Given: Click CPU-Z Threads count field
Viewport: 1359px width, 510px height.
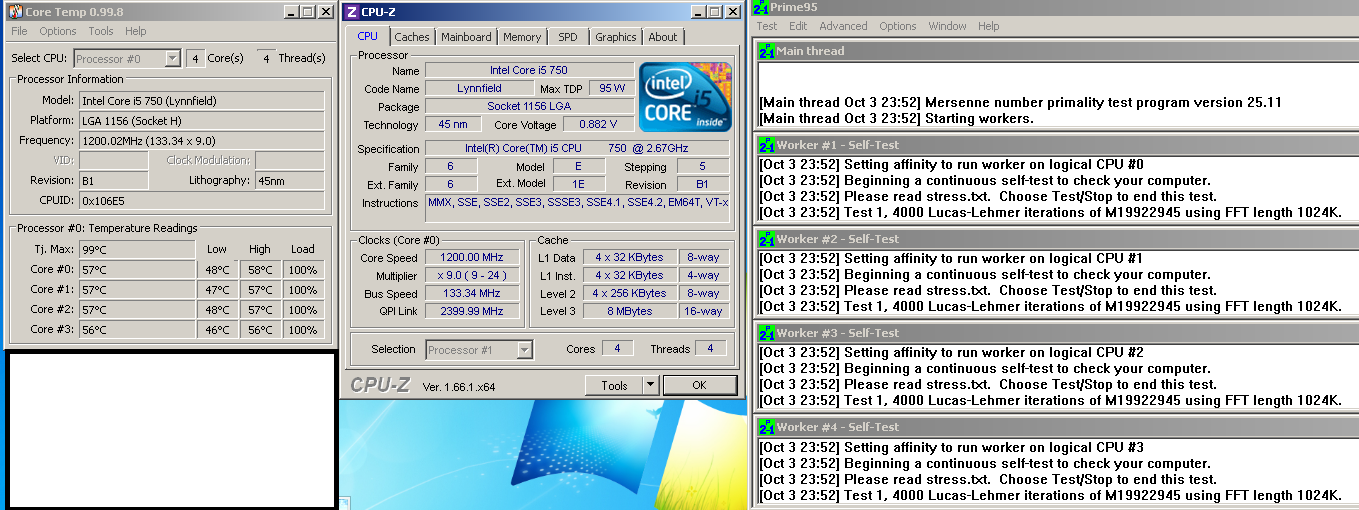Looking at the screenshot, I should coord(710,349).
